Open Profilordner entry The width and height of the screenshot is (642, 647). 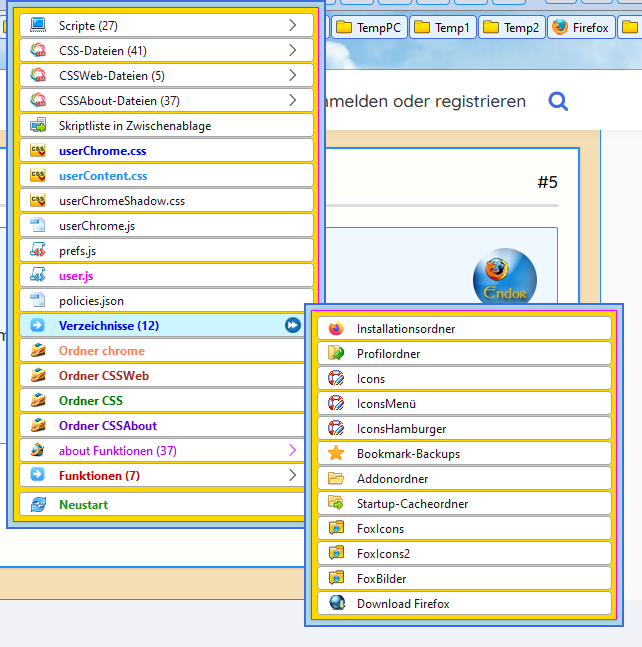click(464, 354)
